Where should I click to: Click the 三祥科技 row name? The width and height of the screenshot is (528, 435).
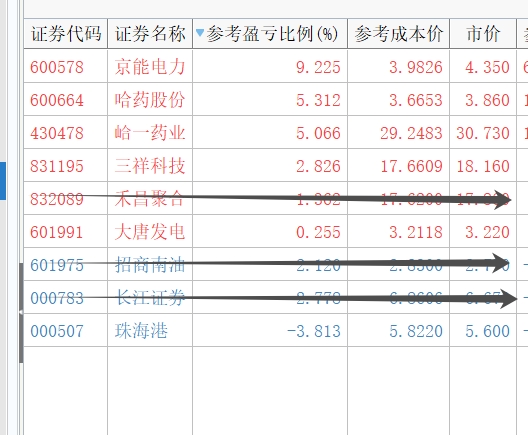pyautogui.click(x=150, y=166)
